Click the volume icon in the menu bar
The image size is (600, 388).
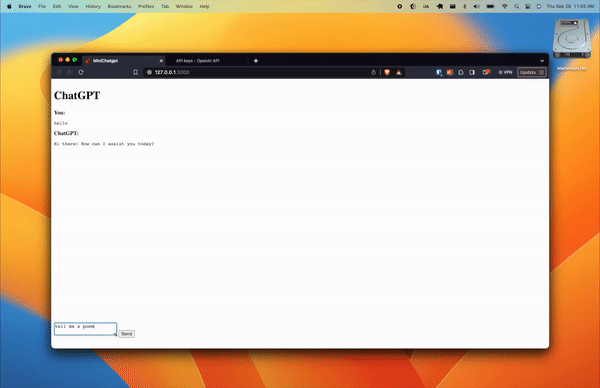pyautogui.click(x=476, y=7)
